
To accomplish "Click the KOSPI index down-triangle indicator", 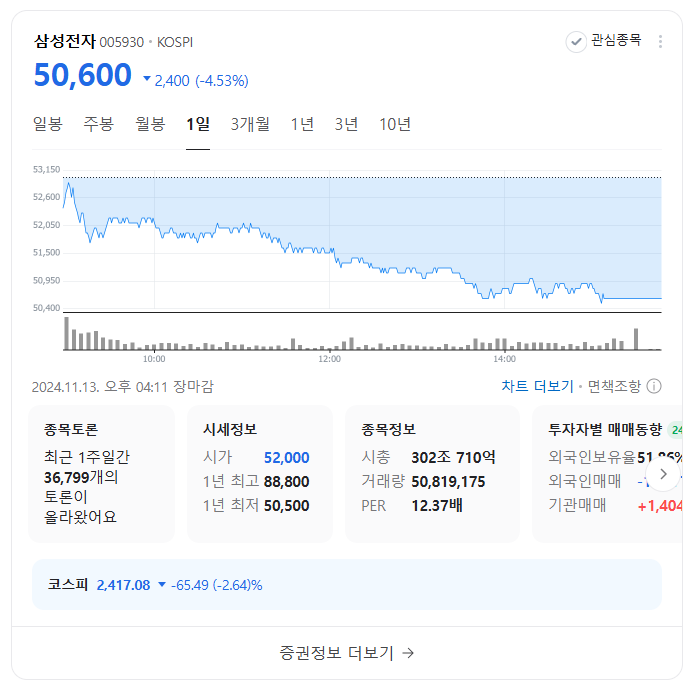I will pyautogui.click(x=162, y=585).
